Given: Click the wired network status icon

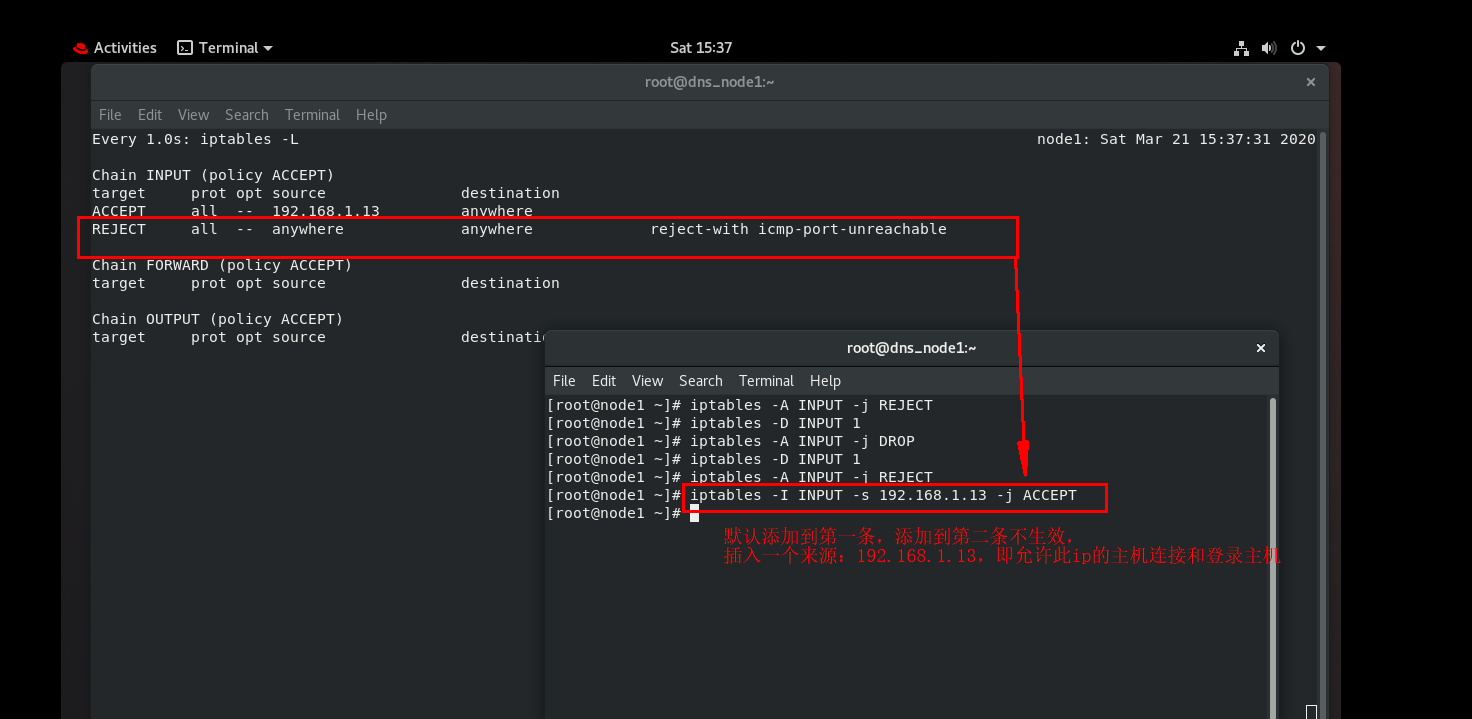Looking at the screenshot, I should (1241, 48).
